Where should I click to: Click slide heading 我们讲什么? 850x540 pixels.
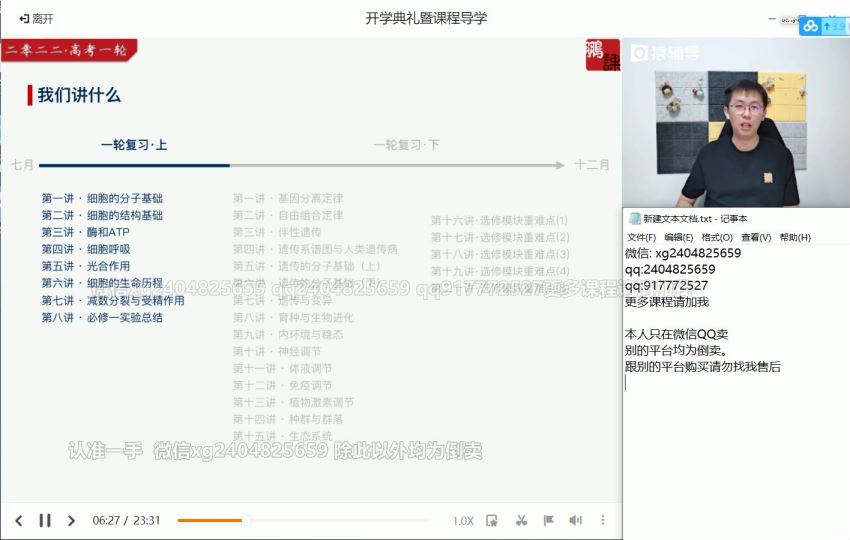coord(79,95)
